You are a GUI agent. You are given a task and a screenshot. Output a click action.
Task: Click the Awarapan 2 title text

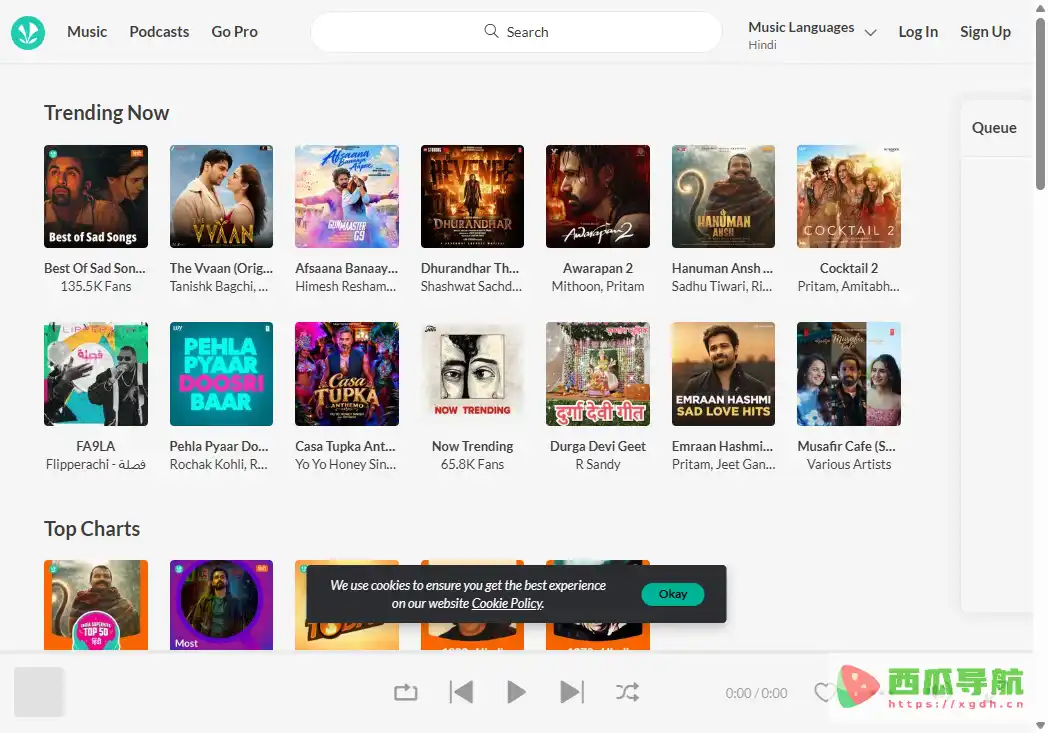[x=598, y=268]
